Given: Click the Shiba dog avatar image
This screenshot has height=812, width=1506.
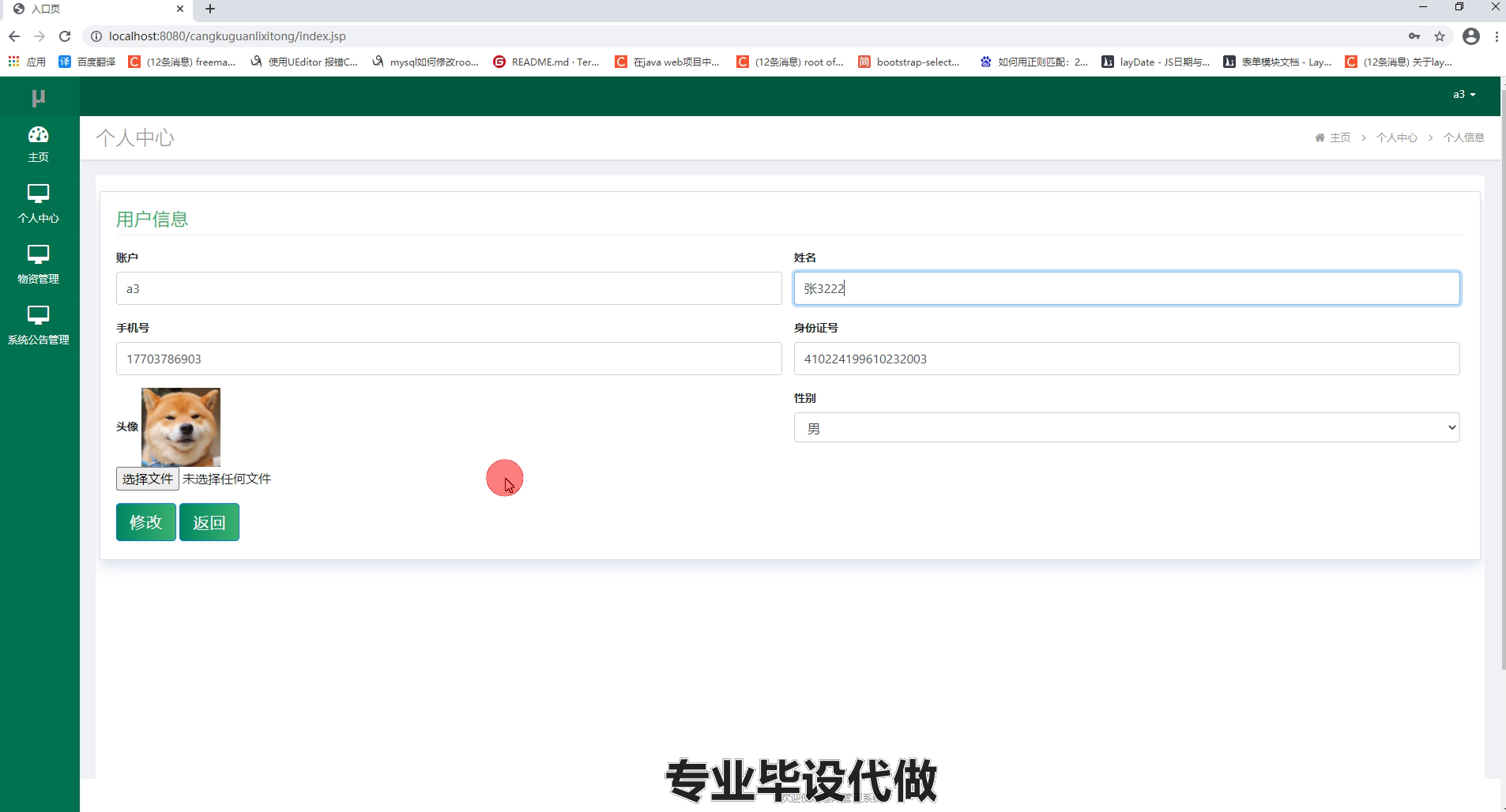Looking at the screenshot, I should coord(181,427).
